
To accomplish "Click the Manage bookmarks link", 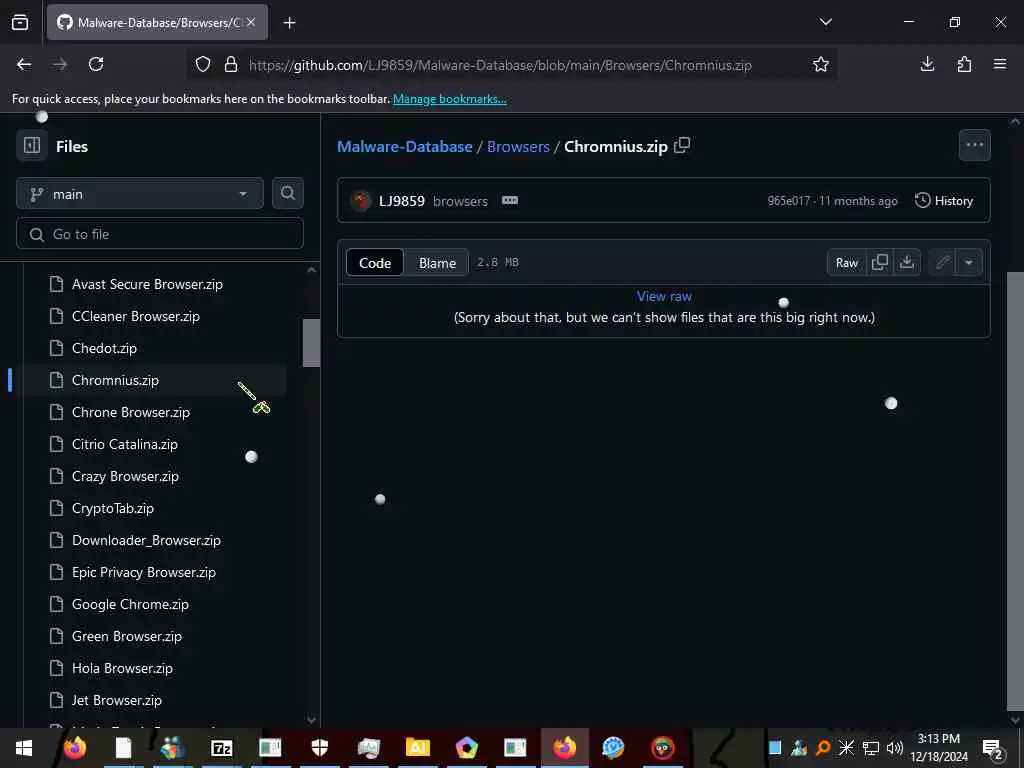I will click(449, 99).
